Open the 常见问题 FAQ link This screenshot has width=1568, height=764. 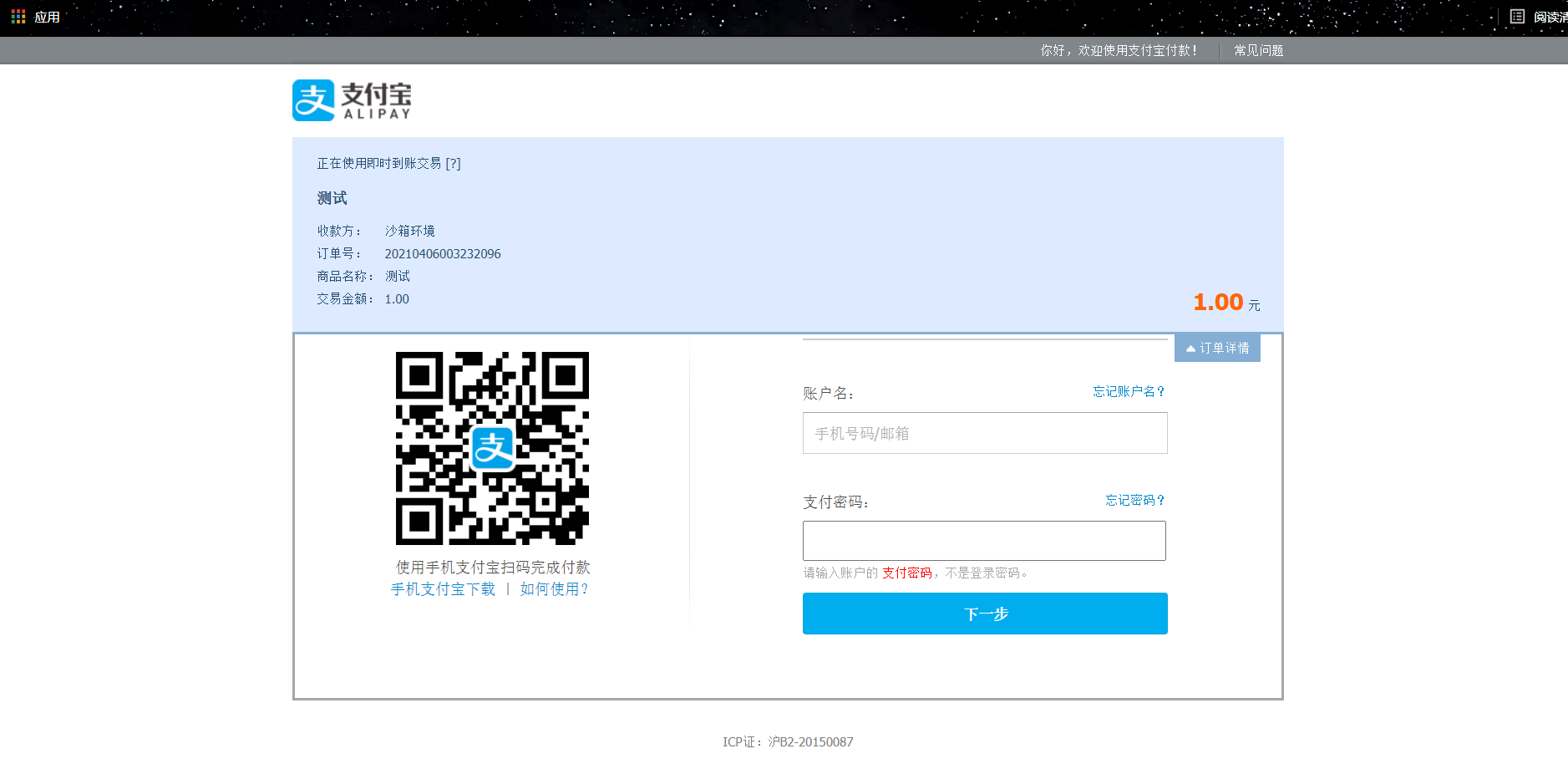click(x=1259, y=50)
